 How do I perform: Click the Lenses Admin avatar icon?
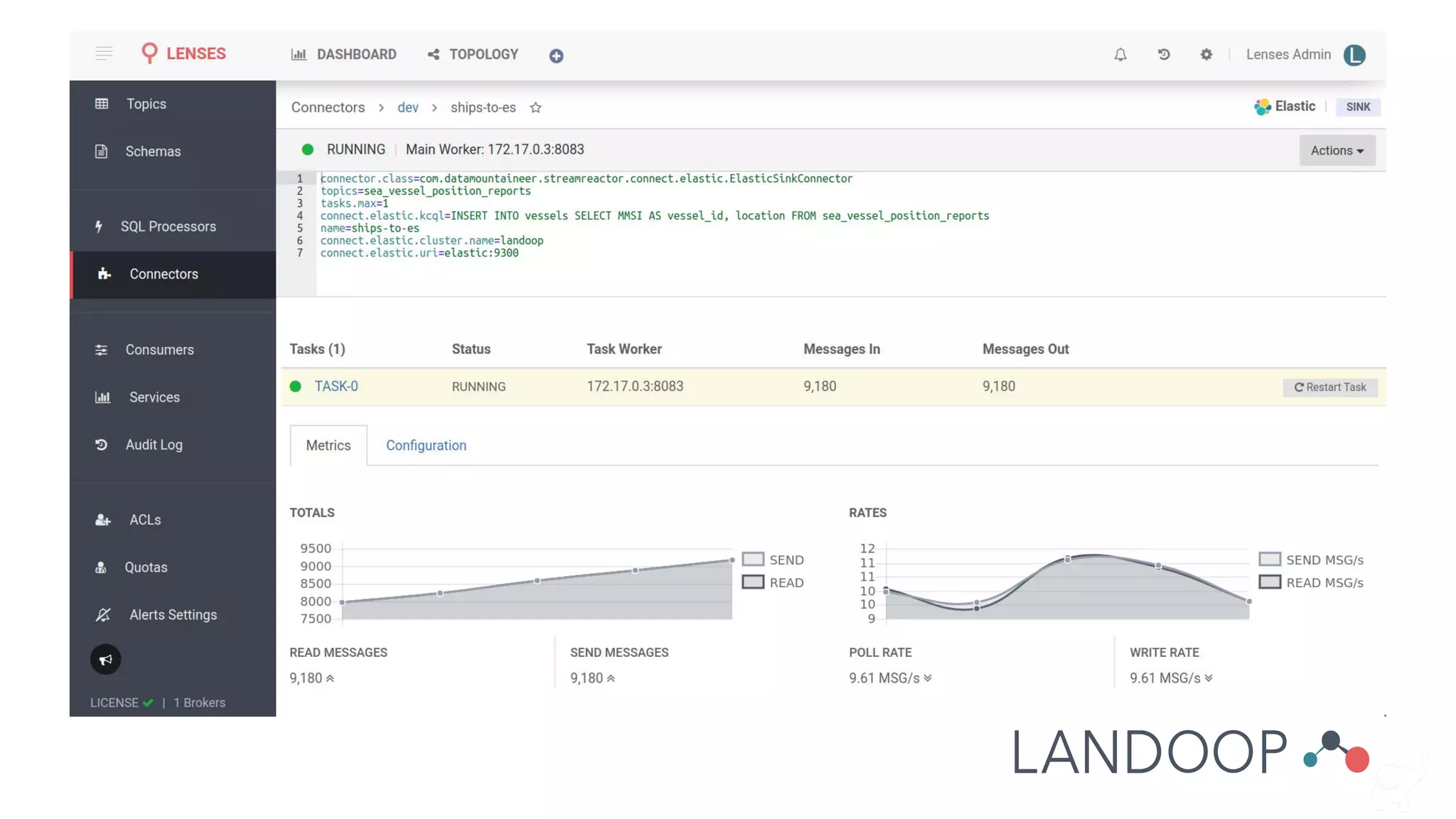(x=1354, y=55)
